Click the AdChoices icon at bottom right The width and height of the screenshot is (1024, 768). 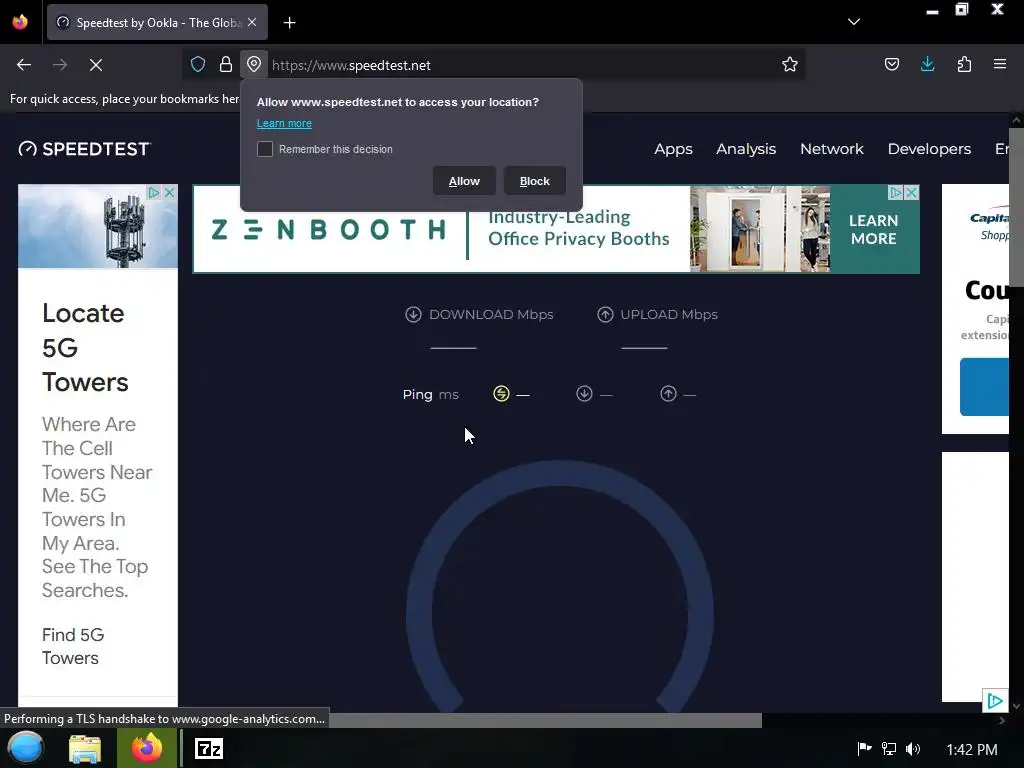tap(995, 701)
